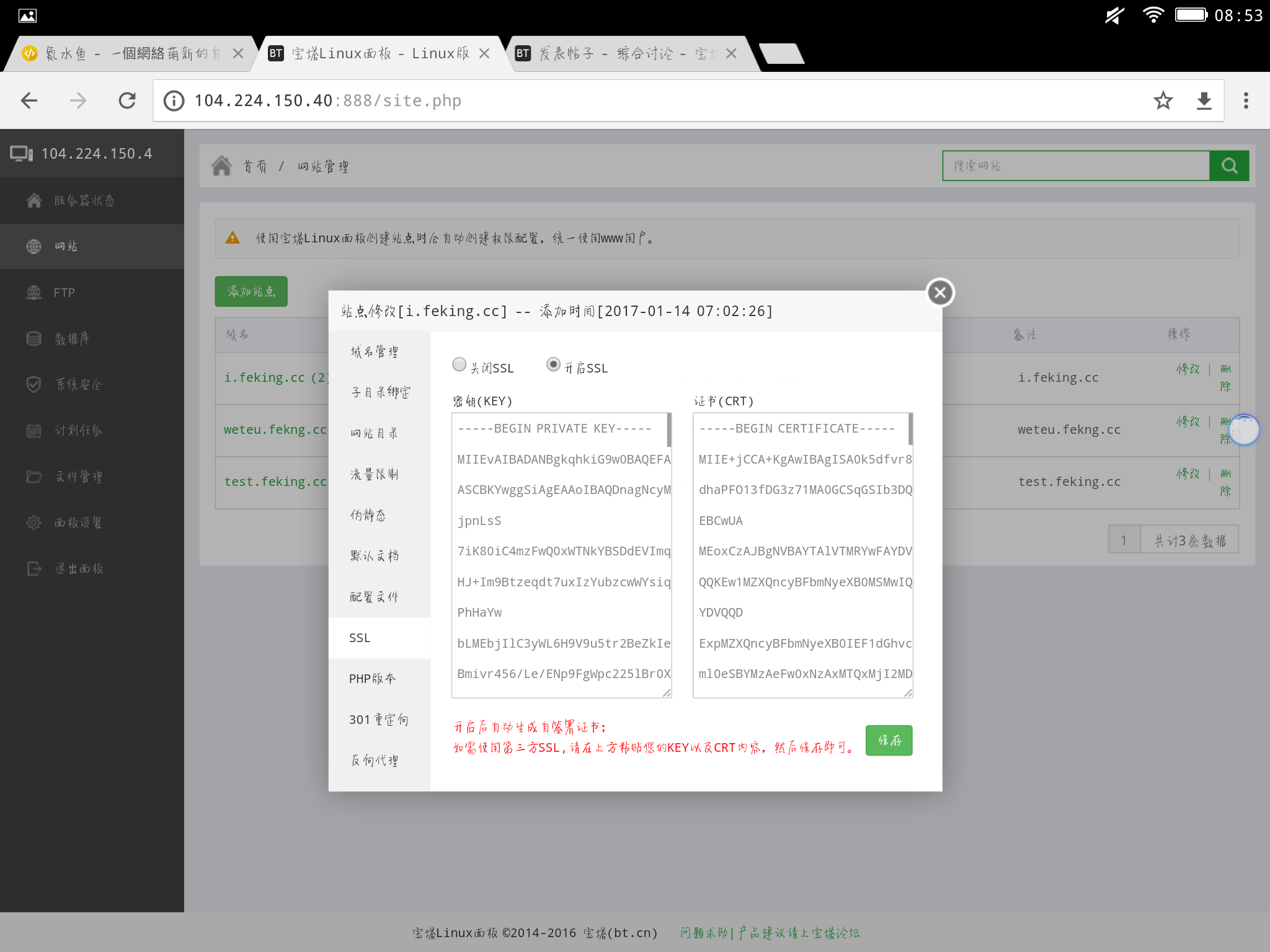This screenshot has height=952, width=1270.
Task: Open the browser three-dot menu
Action: (x=1246, y=100)
